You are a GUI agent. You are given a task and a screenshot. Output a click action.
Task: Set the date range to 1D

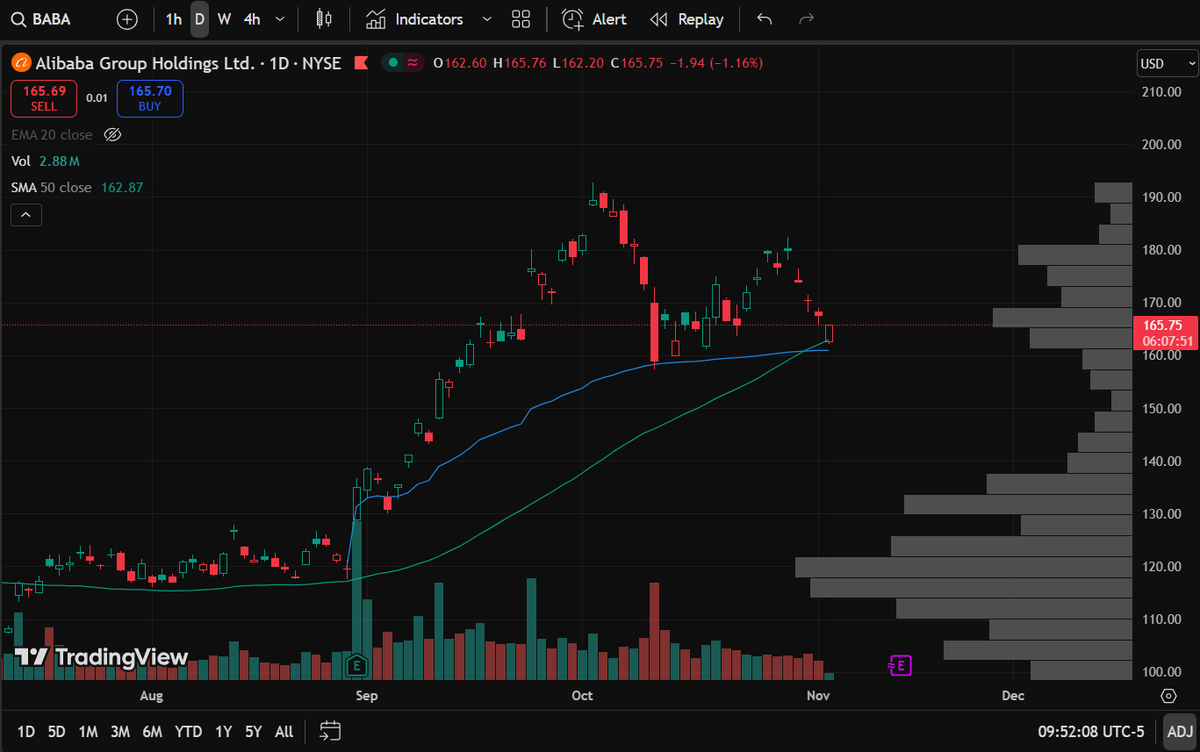tap(26, 731)
